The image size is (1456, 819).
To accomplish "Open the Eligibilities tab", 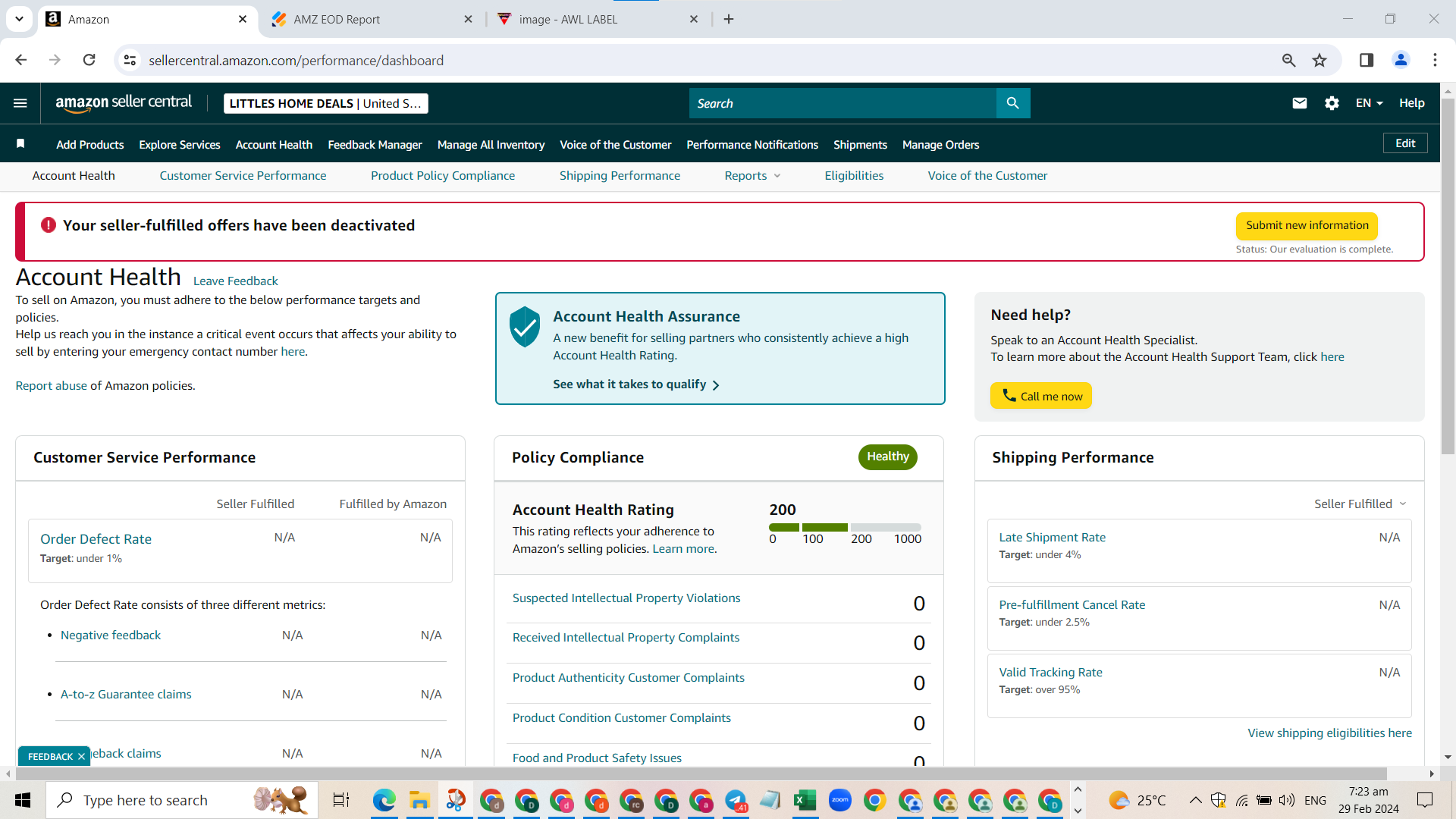I will [x=854, y=176].
